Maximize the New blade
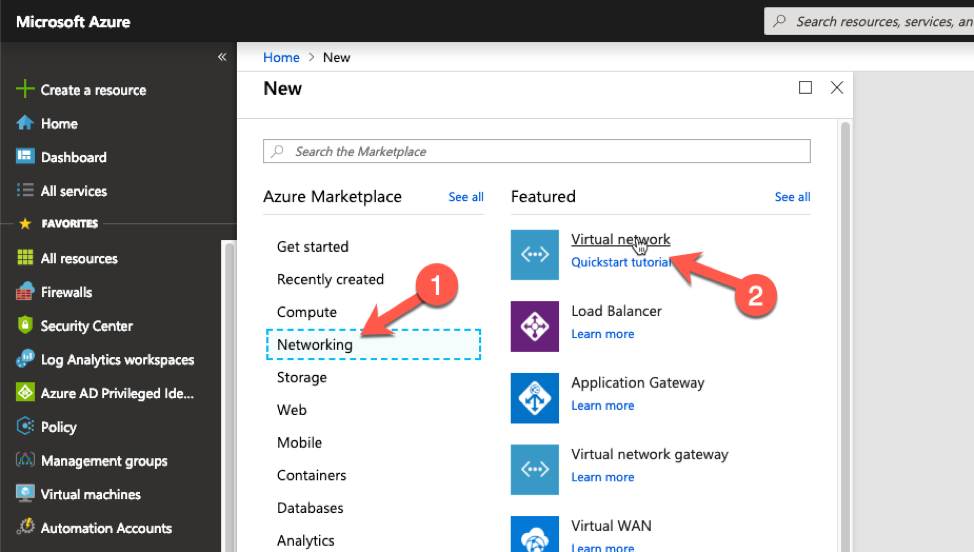Viewport: 974px width, 552px height. click(x=805, y=88)
